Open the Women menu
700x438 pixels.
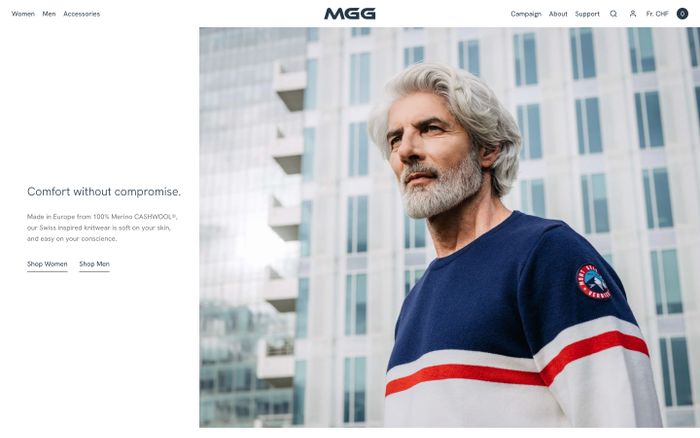(23, 14)
